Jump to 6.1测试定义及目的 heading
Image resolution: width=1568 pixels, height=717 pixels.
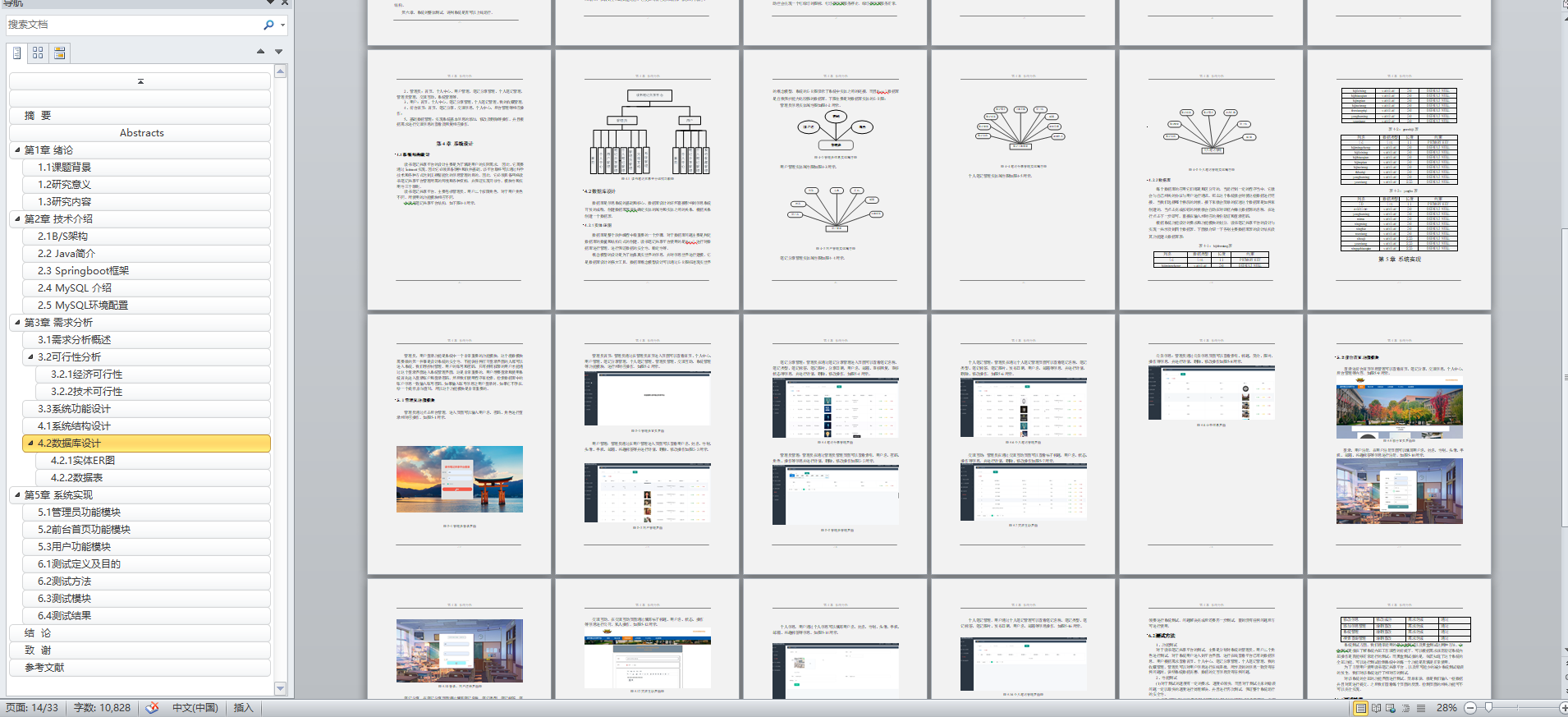point(146,564)
